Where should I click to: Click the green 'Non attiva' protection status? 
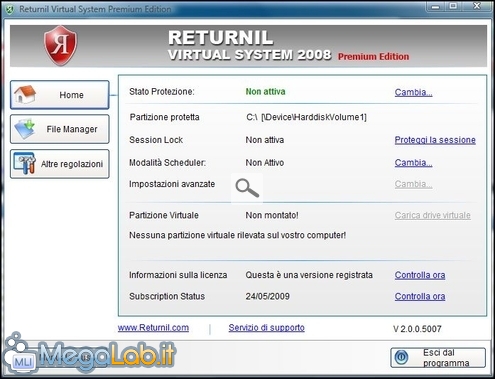point(265,92)
